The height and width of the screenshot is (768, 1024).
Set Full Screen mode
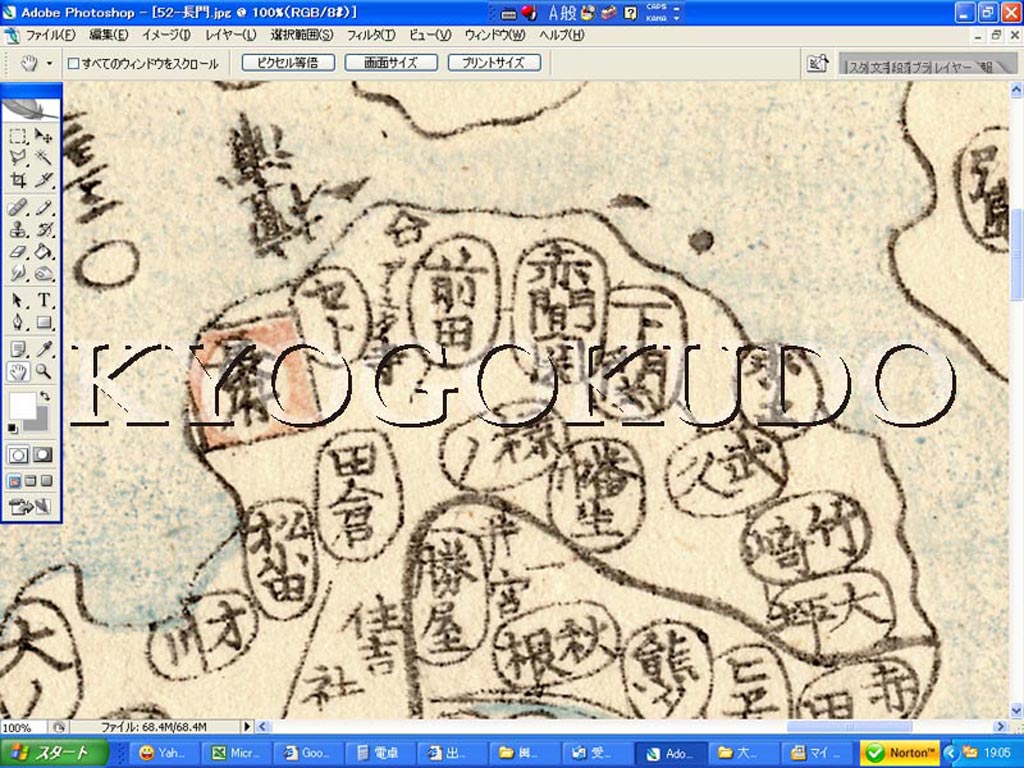(x=46, y=481)
